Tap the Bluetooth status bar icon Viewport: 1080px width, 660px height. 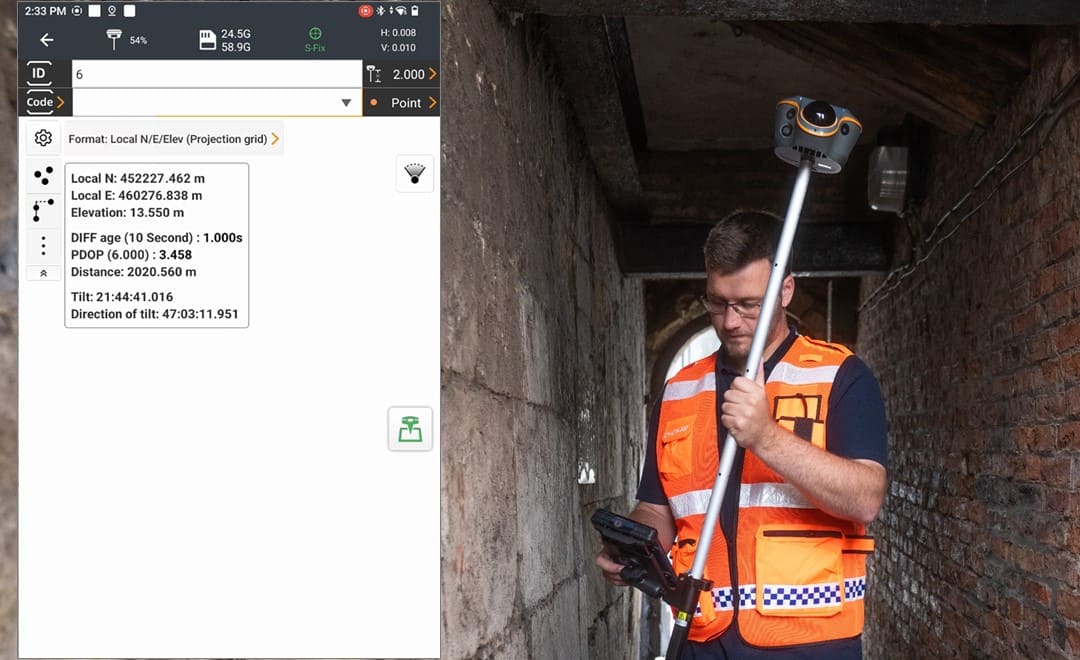[380, 11]
